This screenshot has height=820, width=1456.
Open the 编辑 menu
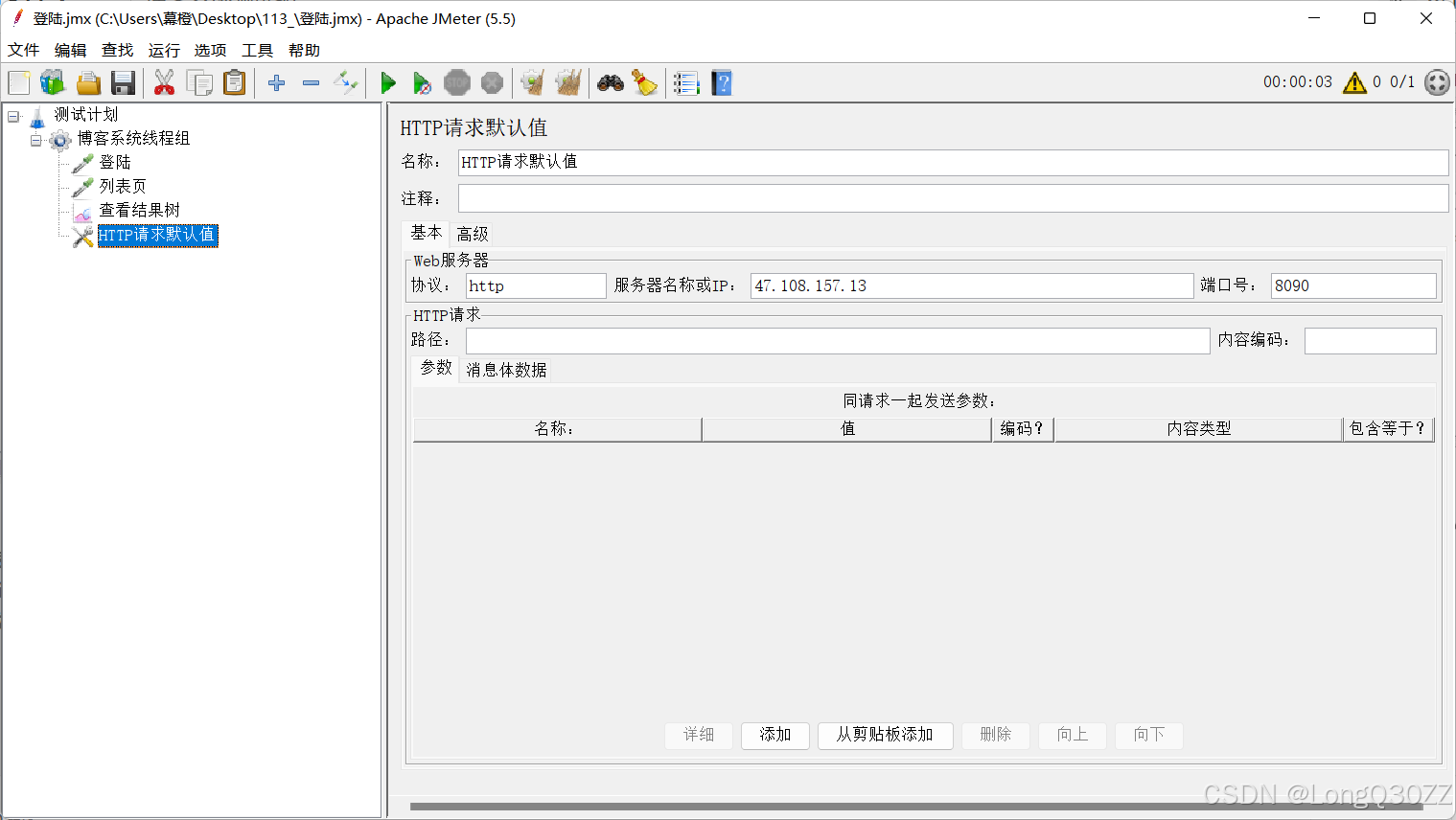71,50
